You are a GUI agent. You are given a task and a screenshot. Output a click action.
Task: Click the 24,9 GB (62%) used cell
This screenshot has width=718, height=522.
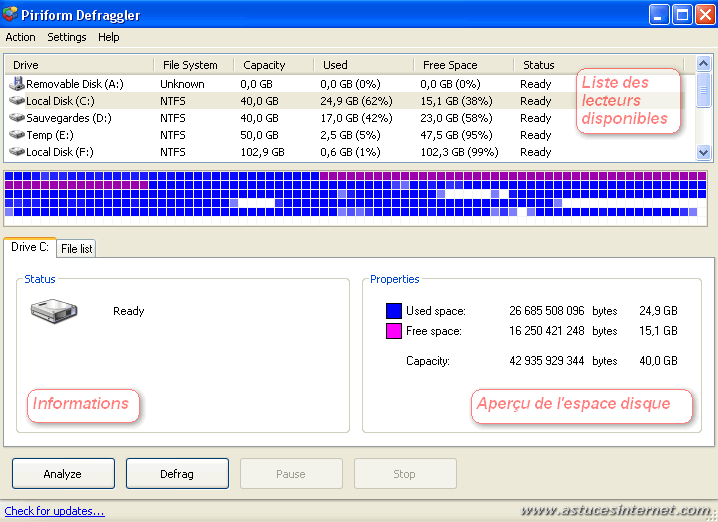coord(356,101)
